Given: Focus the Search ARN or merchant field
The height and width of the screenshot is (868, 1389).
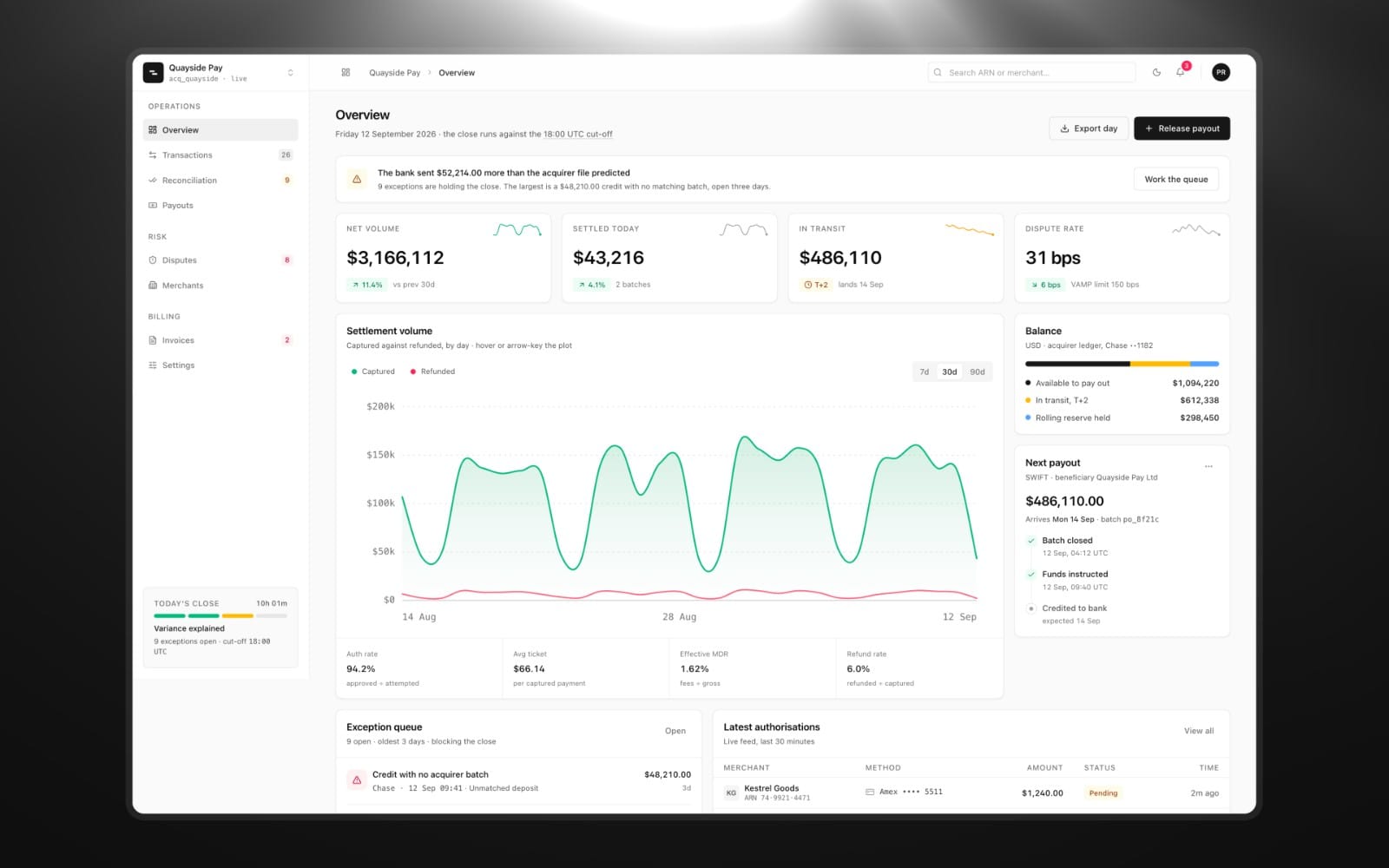Looking at the screenshot, I should pos(1031,73).
